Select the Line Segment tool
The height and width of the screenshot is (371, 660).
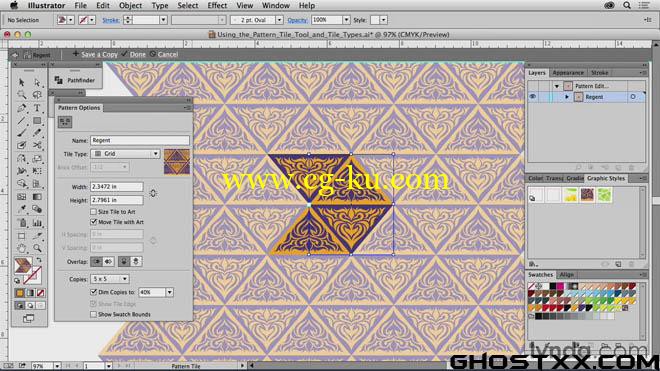tap(21, 121)
